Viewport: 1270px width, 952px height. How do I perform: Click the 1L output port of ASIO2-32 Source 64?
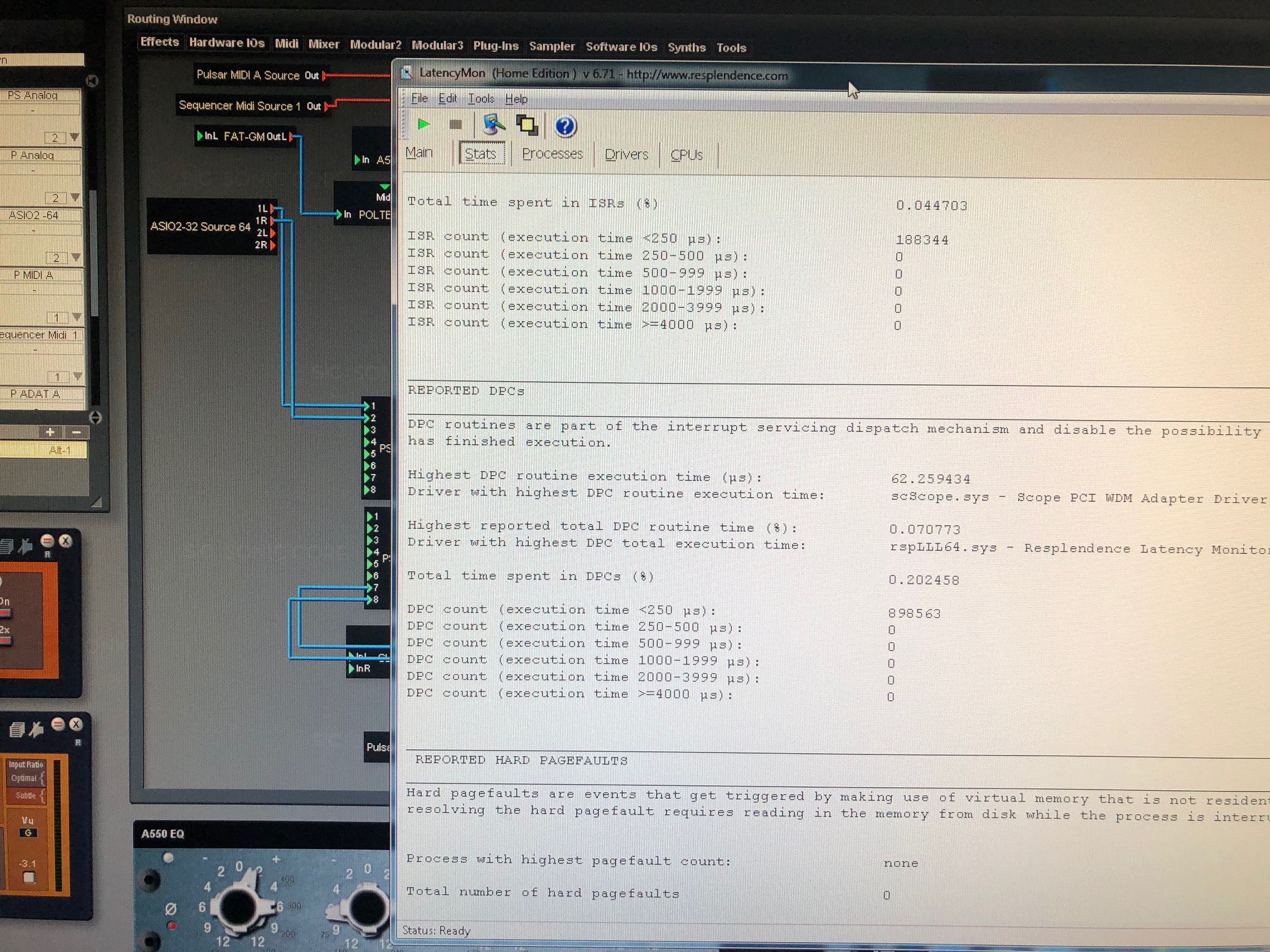[272, 208]
